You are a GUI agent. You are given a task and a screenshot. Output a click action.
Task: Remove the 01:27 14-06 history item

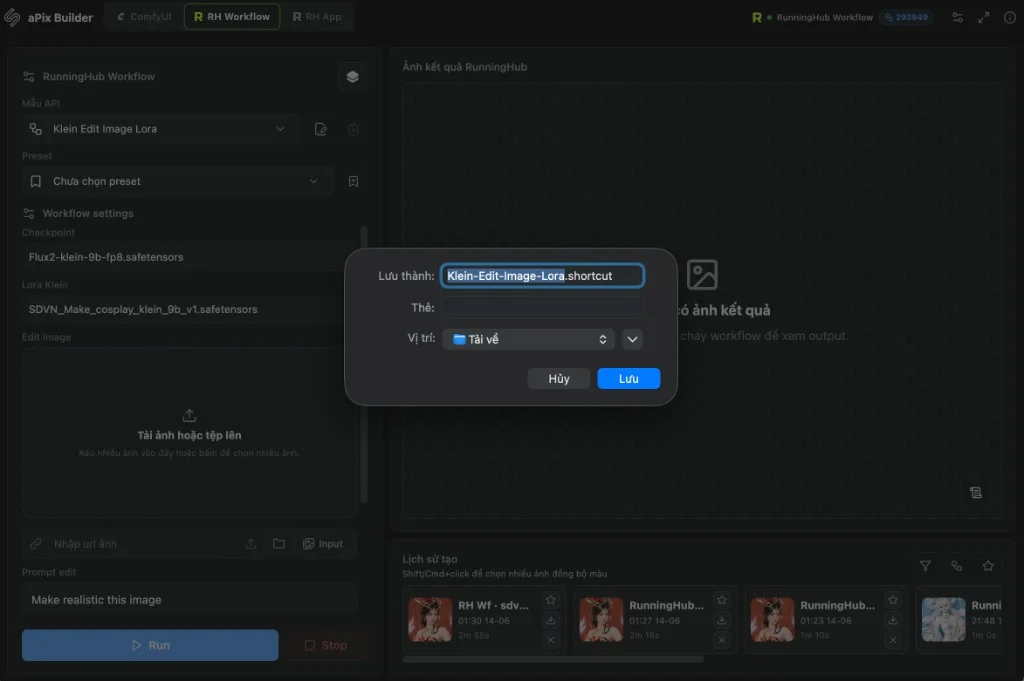click(x=722, y=640)
